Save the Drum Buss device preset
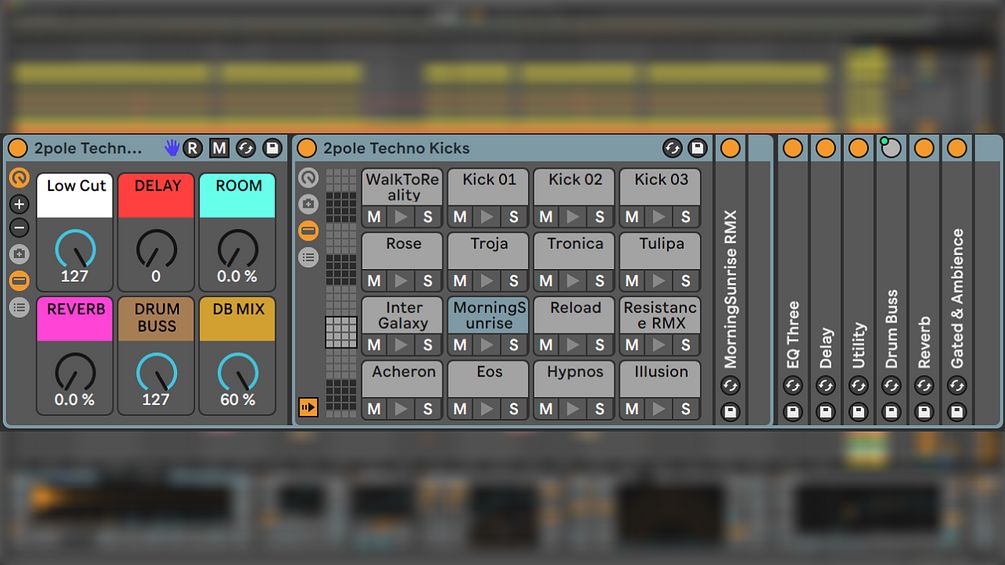The width and height of the screenshot is (1005, 565). coord(891,411)
